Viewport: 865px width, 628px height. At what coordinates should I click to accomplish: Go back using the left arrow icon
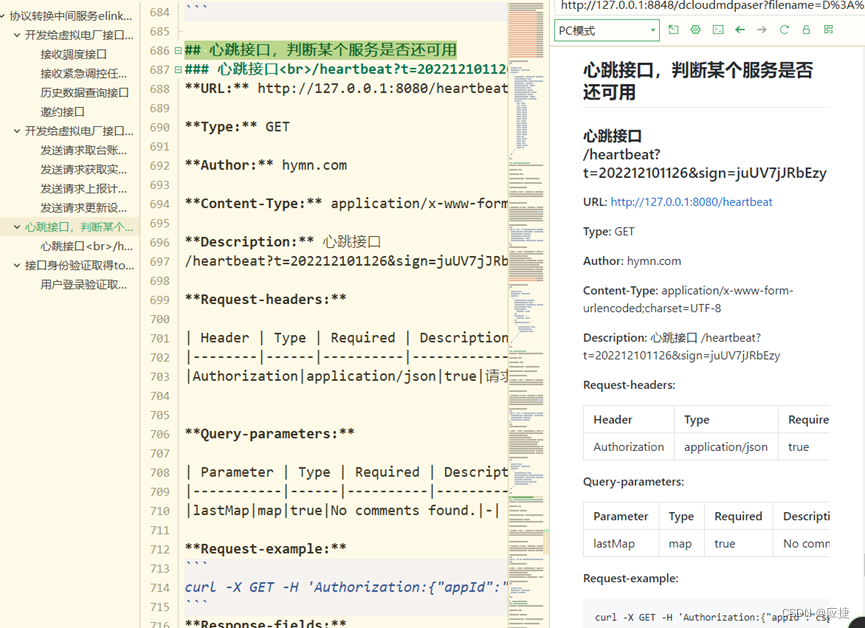pos(740,30)
